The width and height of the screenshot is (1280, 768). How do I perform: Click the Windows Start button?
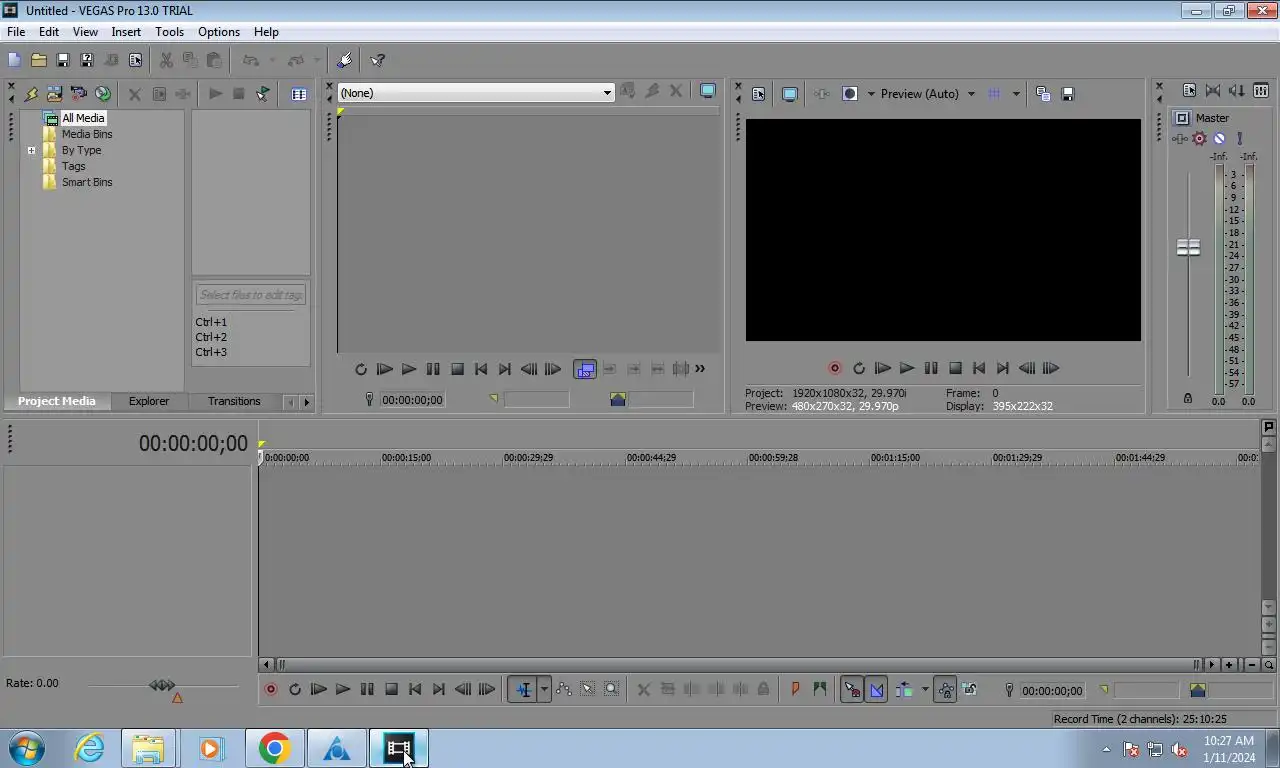pos(26,748)
